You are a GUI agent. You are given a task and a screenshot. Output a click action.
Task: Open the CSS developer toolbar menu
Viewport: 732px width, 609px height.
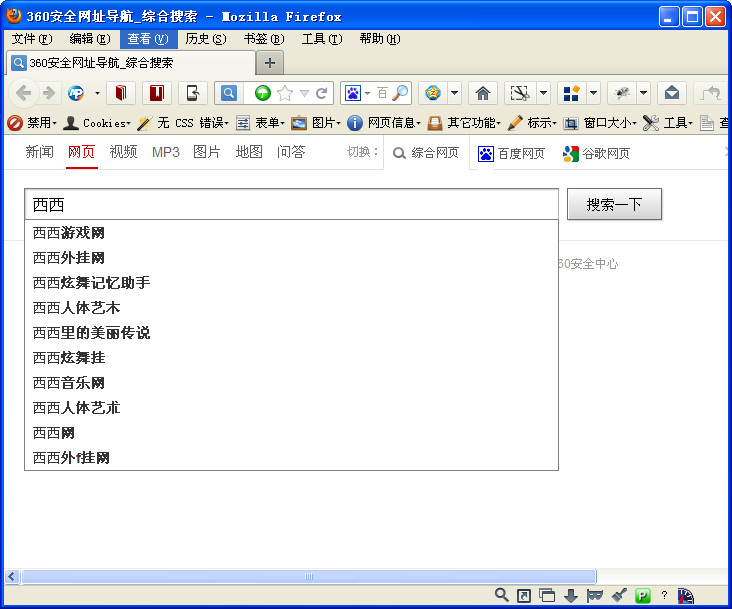click(184, 123)
